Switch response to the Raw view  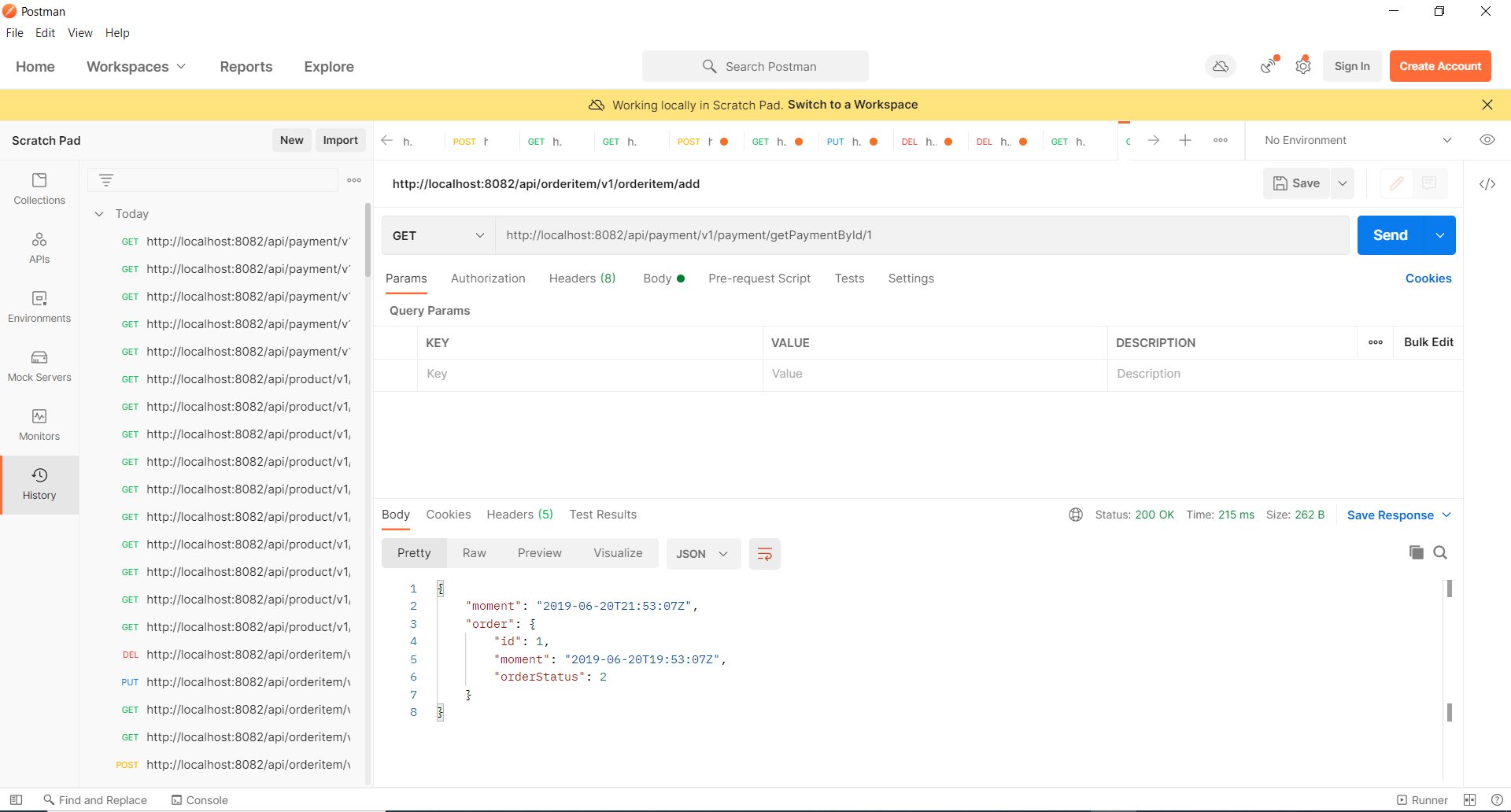coord(474,553)
